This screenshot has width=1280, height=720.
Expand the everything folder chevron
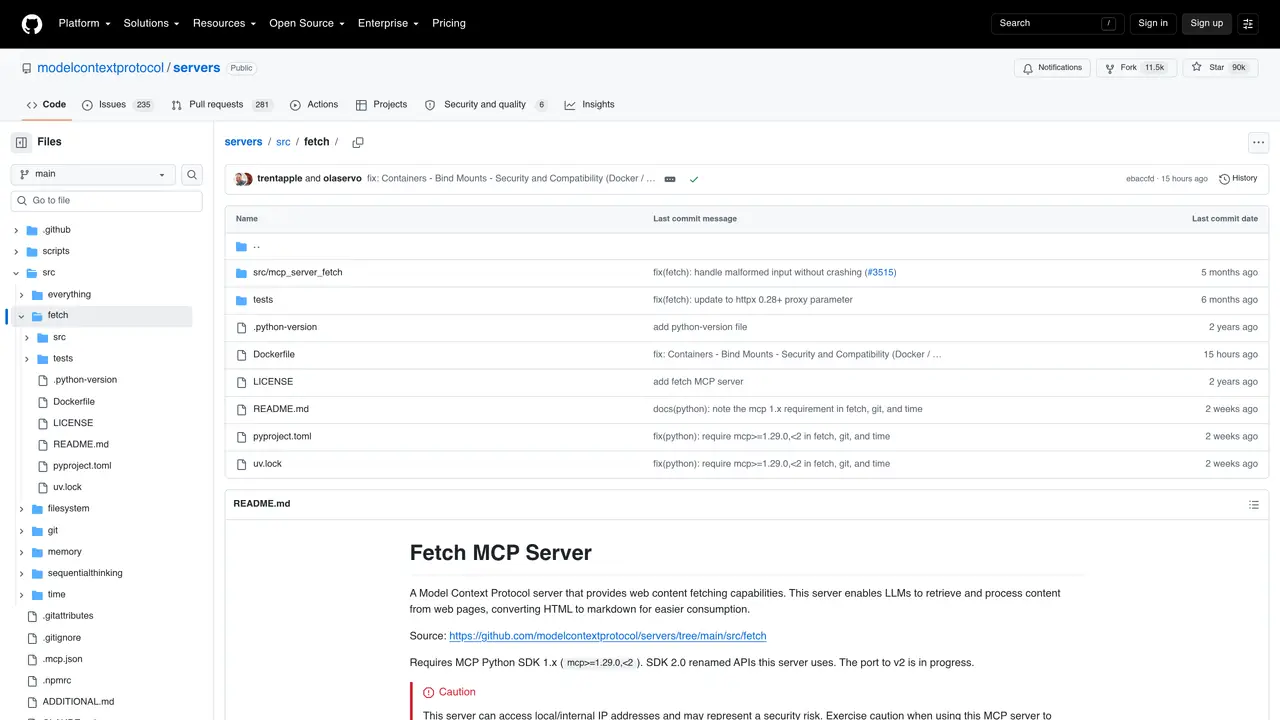[21, 295]
